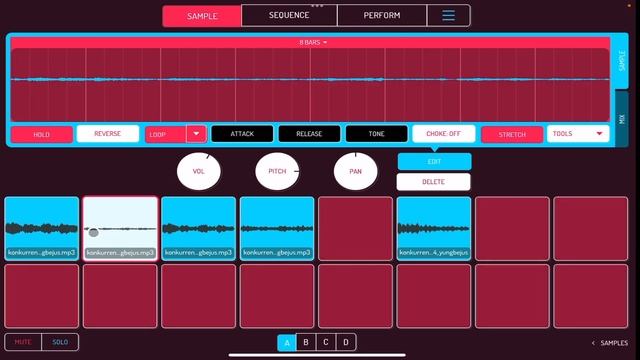Click the VOL knob
This screenshot has width=640, height=360.
pyautogui.click(x=199, y=171)
